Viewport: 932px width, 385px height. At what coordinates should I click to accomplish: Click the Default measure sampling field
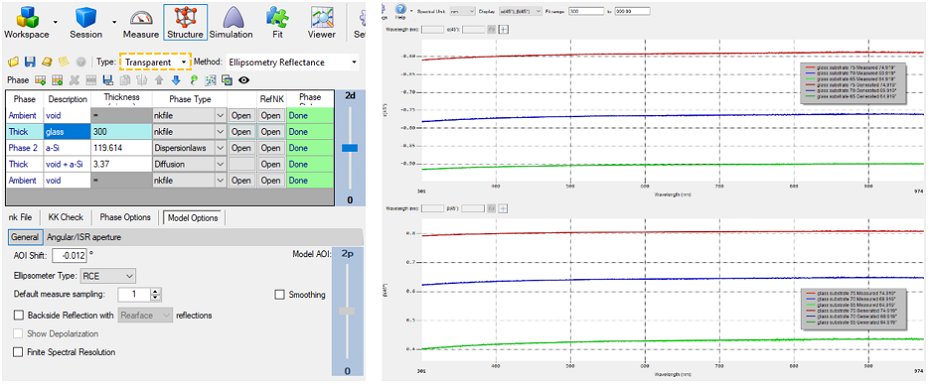point(134,295)
